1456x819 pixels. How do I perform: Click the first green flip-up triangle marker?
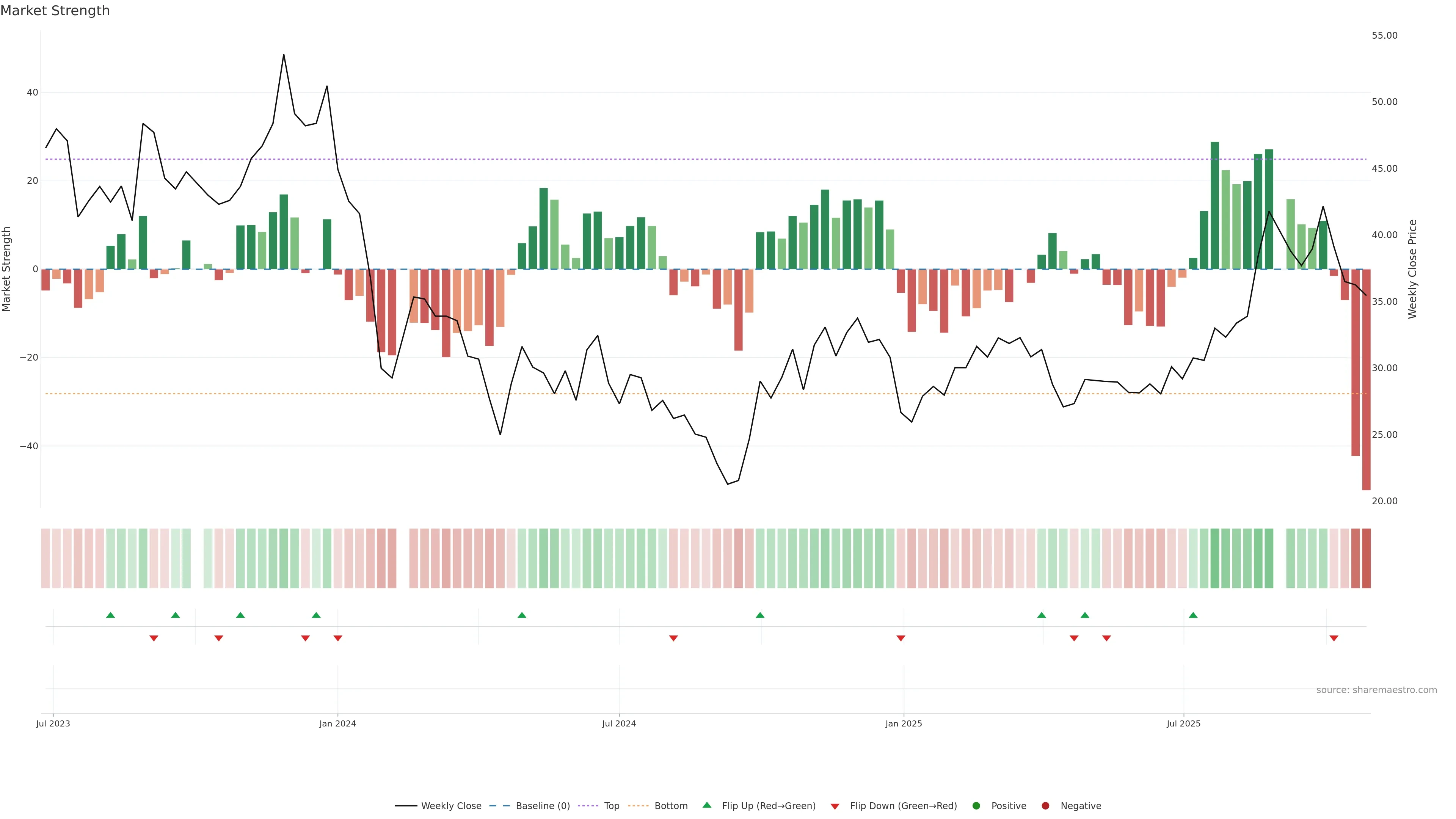click(111, 615)
